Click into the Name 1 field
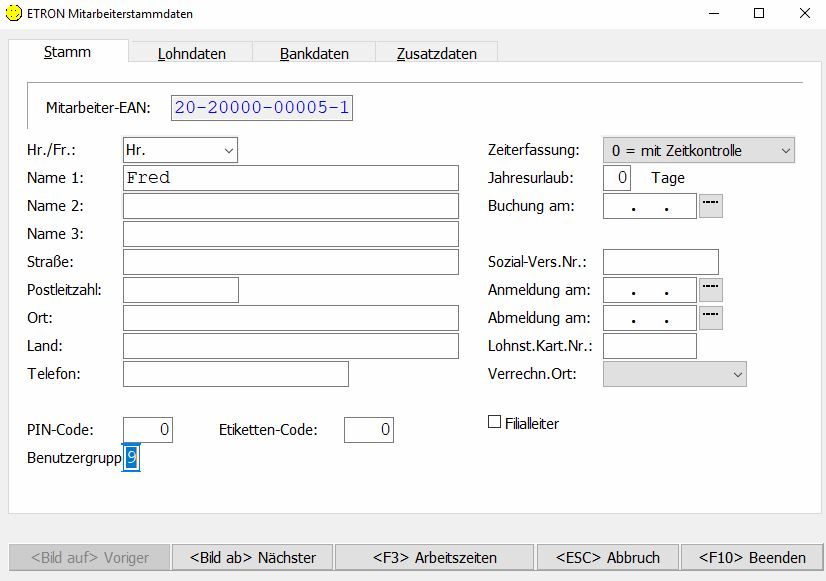Viewport: 826px width, 581px height. [x=290, y=178]
